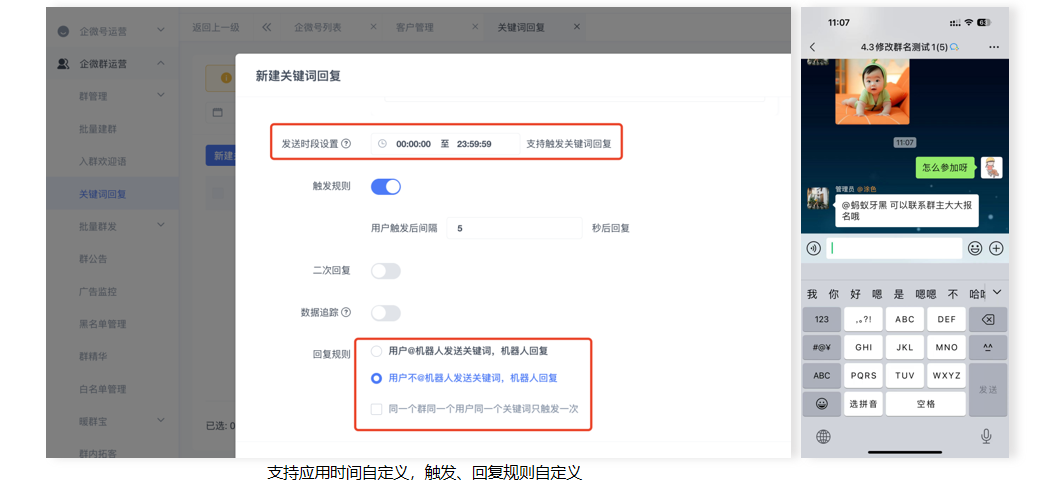Click the clock icon in the time range field

pos(382,144)
